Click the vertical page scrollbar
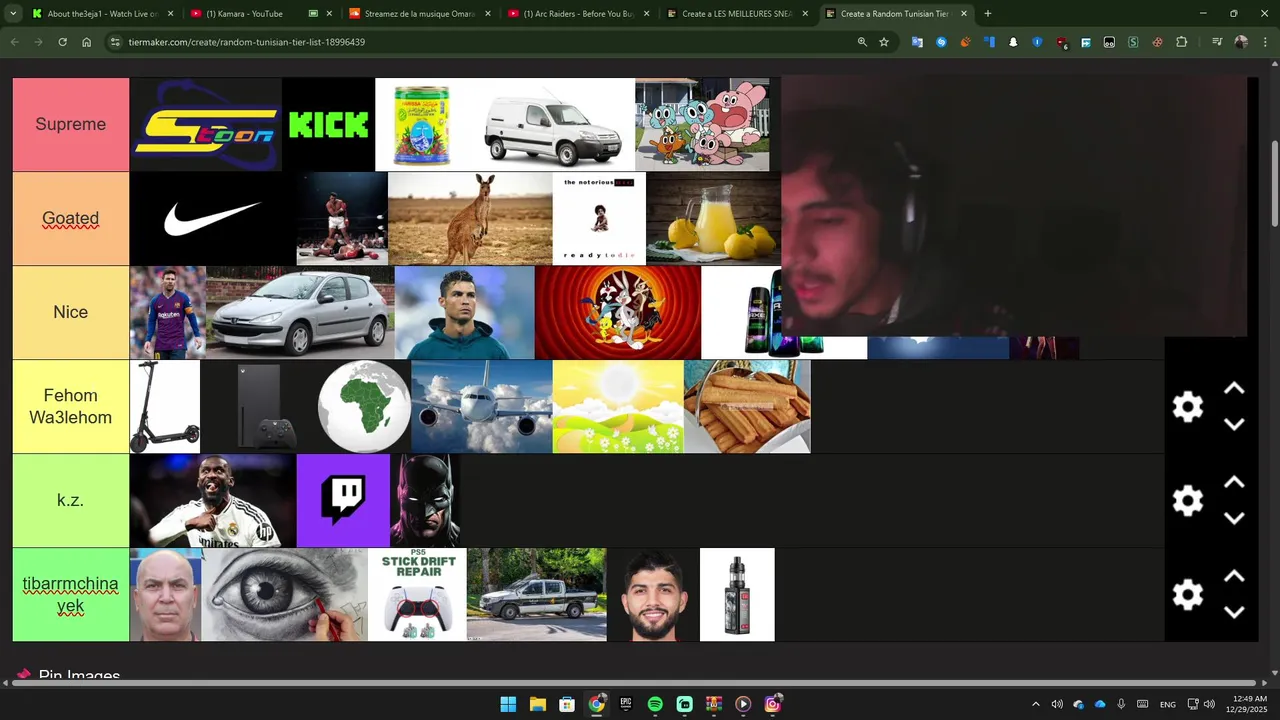Image resolution: width=1280 pixels, height=720 pixels. (x=1274, y=185)
